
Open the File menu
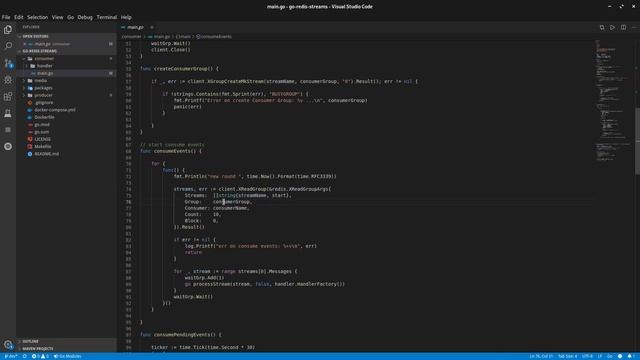pos(6,17)
